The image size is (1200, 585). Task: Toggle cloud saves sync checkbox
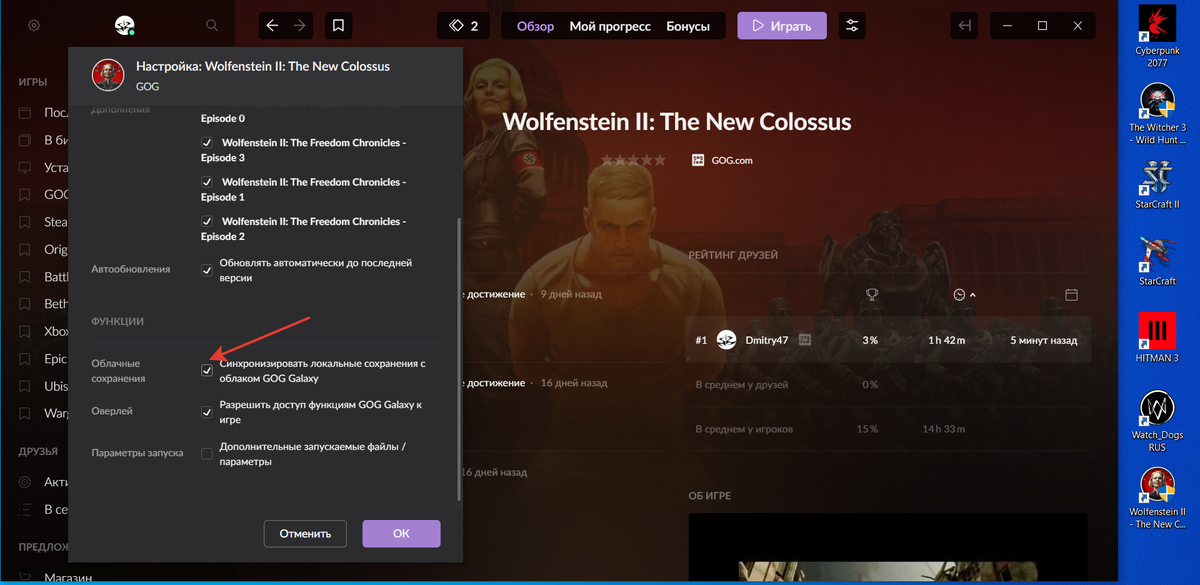tap(207, 371)
